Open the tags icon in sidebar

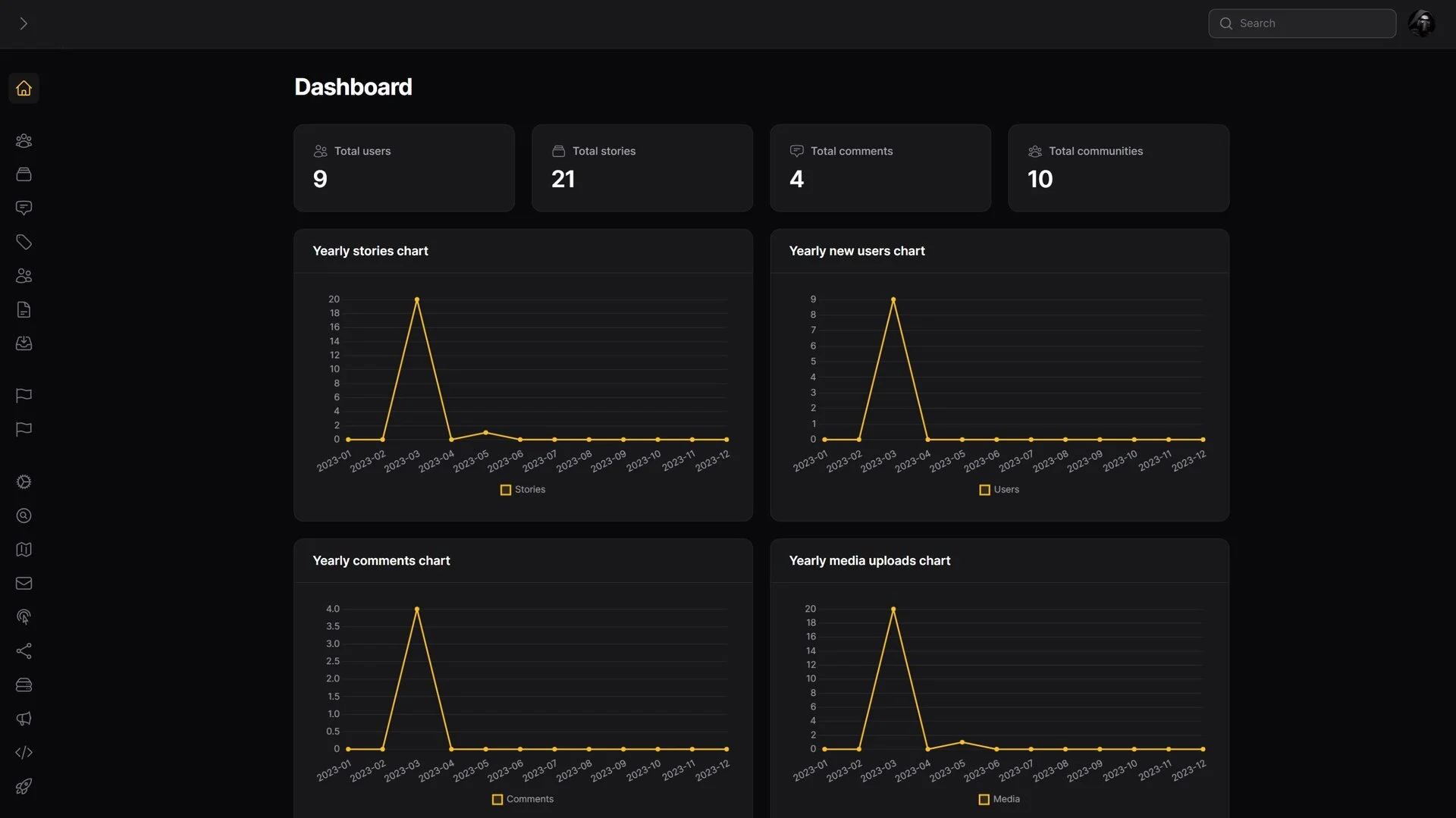pos(24,242)
